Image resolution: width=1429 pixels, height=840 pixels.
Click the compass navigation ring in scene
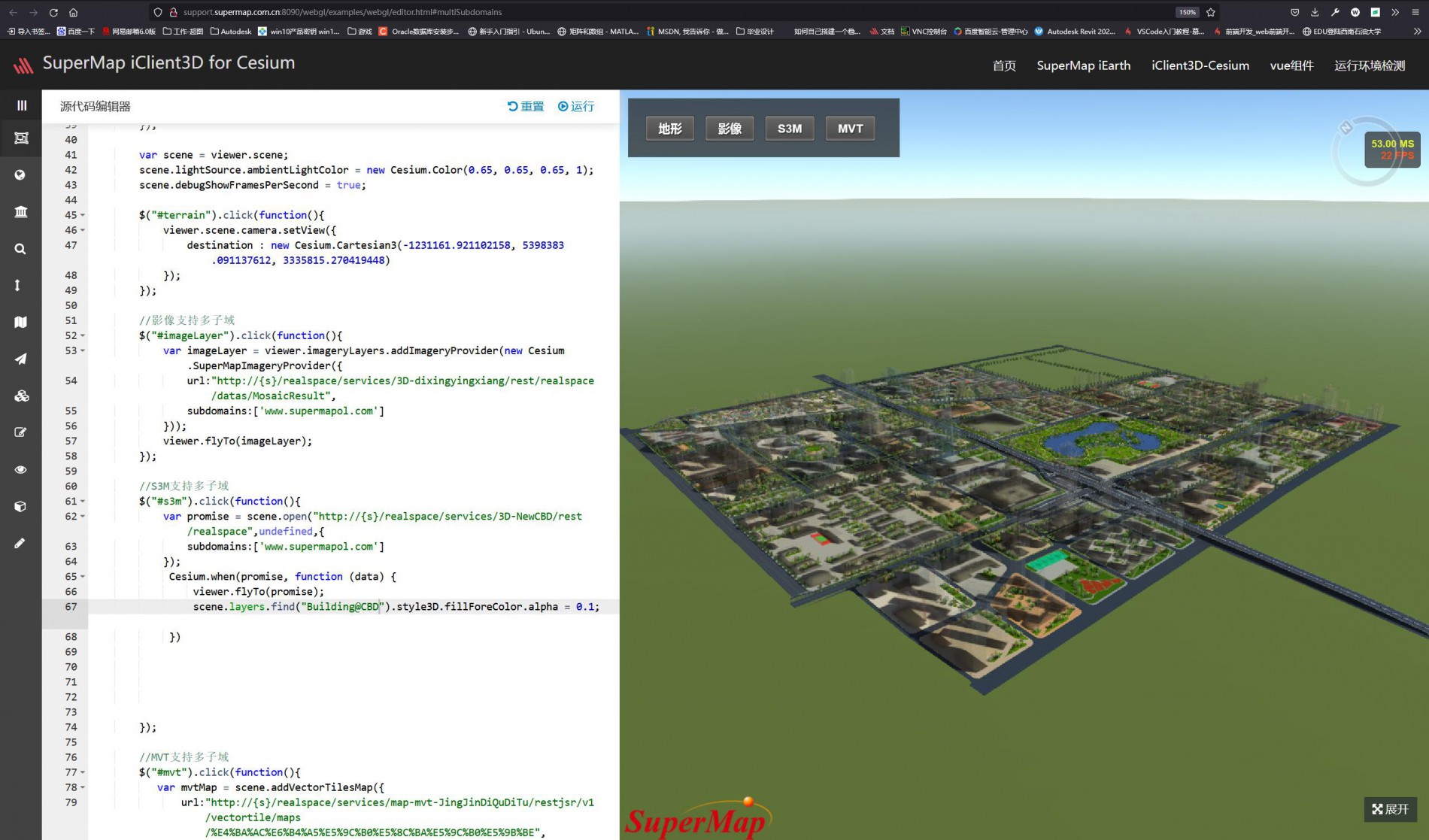1366,152
